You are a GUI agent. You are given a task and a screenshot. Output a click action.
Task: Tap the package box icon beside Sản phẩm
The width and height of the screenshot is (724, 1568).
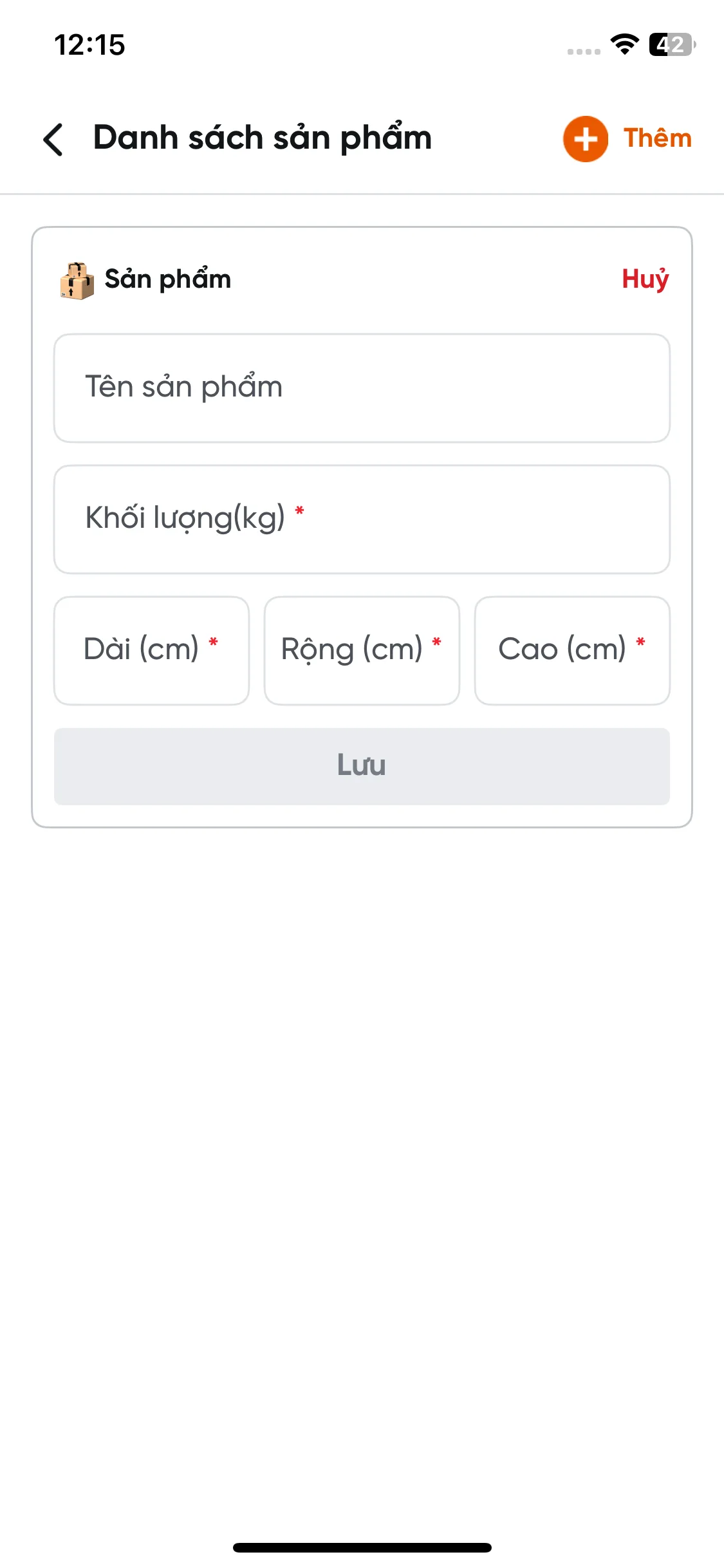pos(77,281)
